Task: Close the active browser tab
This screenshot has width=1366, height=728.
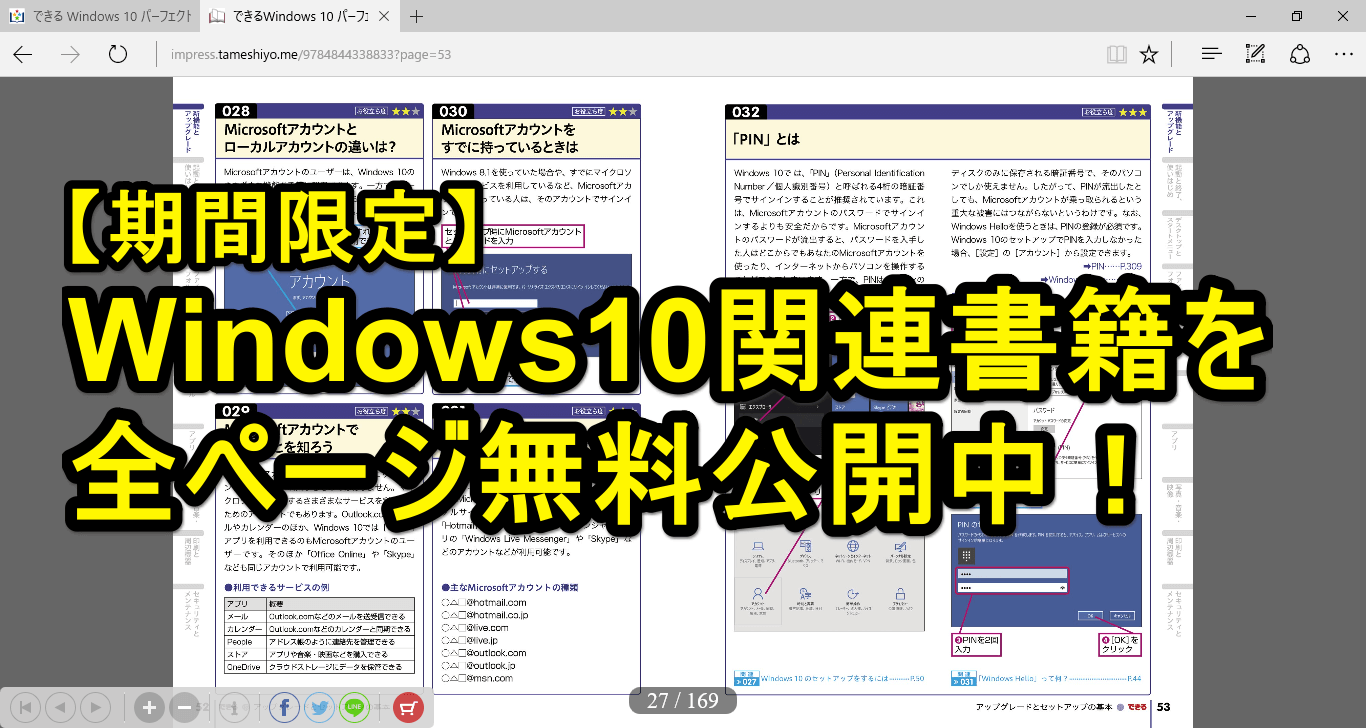Action: [385, 17]
